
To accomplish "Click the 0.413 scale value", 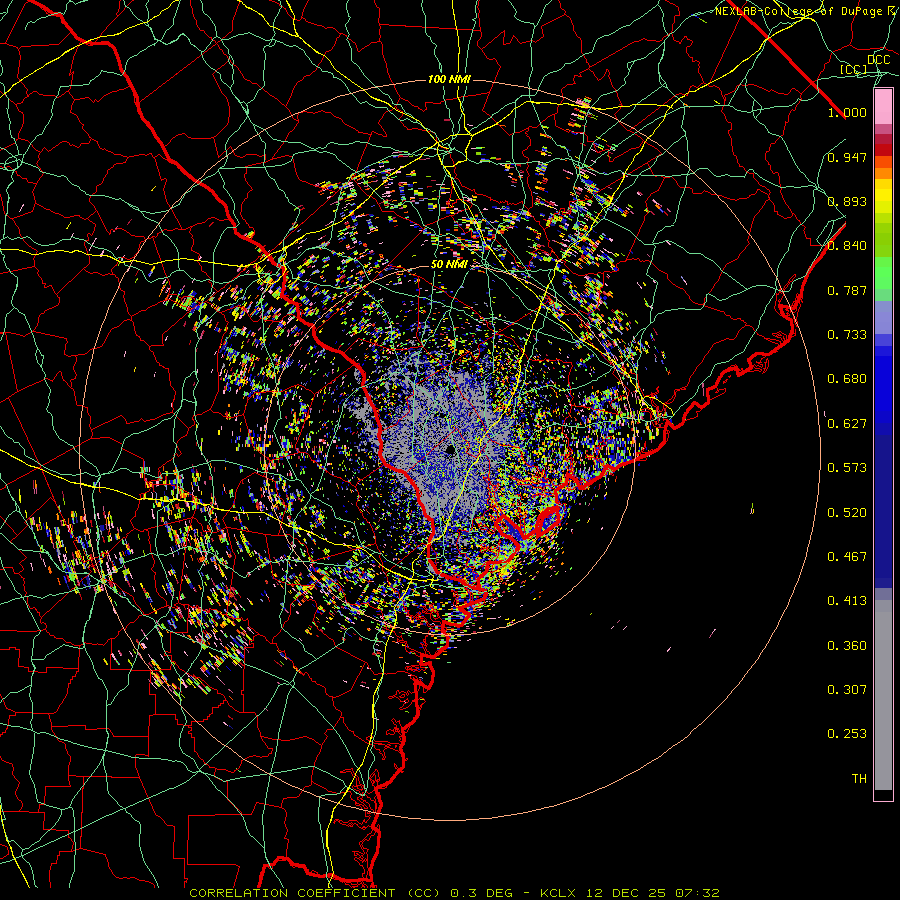I will tap(847, 601).
